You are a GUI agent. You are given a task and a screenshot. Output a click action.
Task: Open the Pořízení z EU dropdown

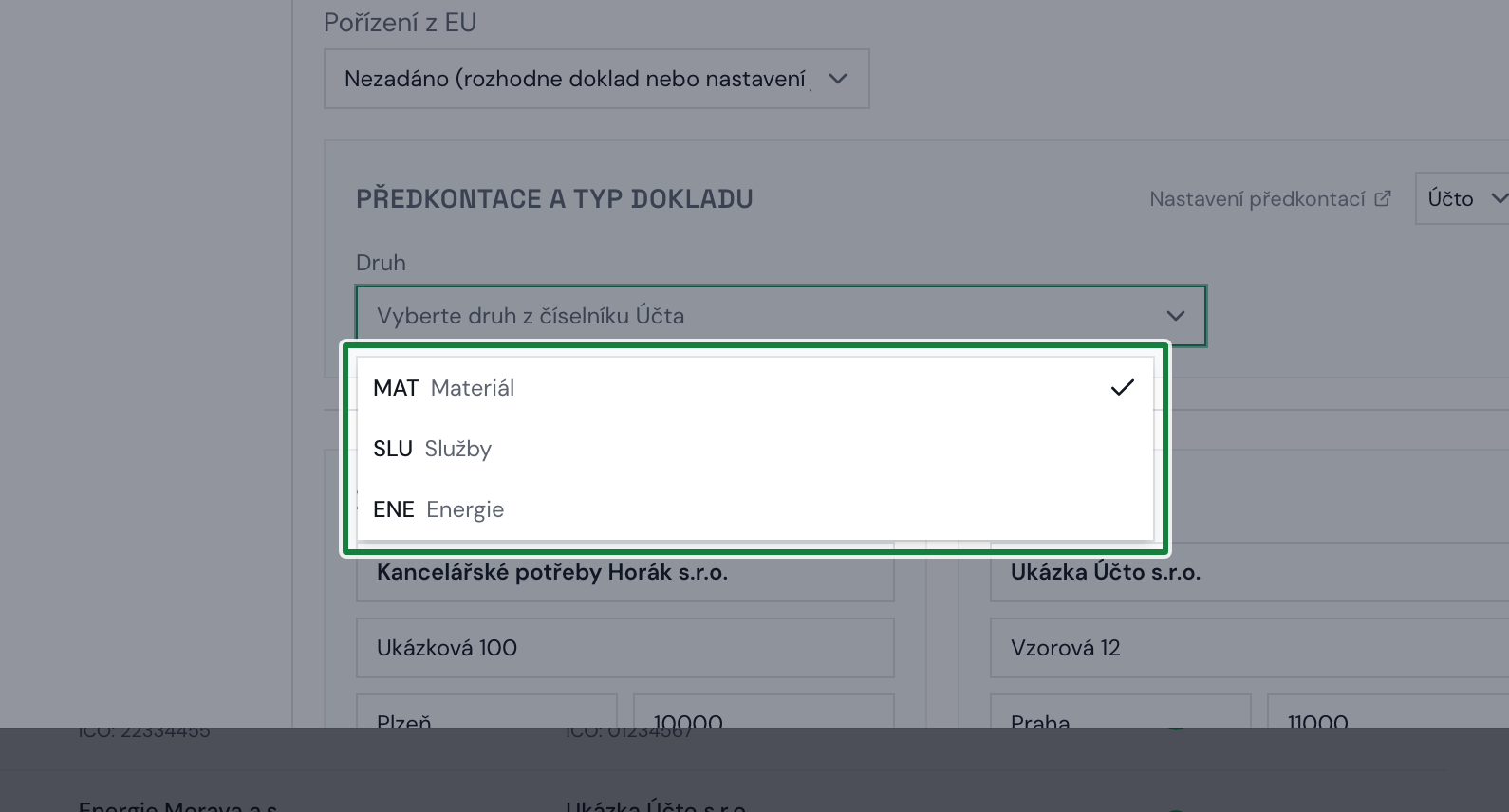(x=596, y=79)
